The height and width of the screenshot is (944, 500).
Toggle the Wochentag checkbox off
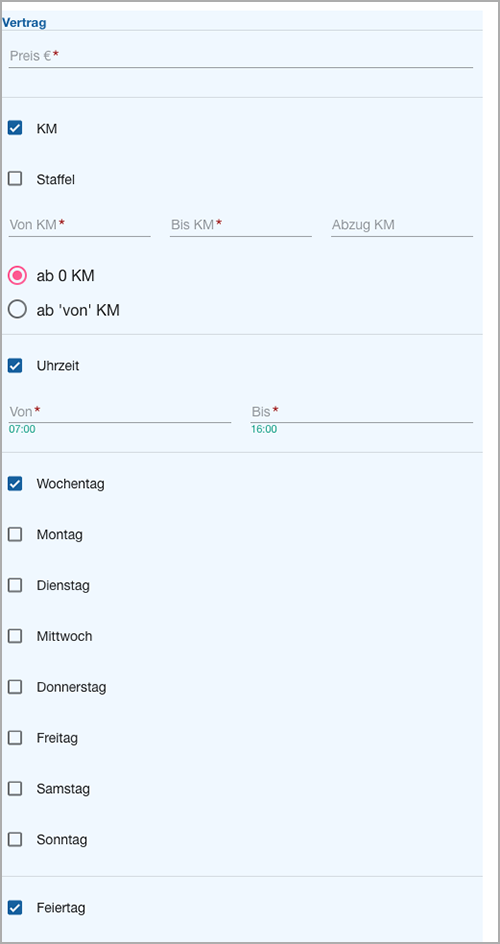(x=15, y=483)
